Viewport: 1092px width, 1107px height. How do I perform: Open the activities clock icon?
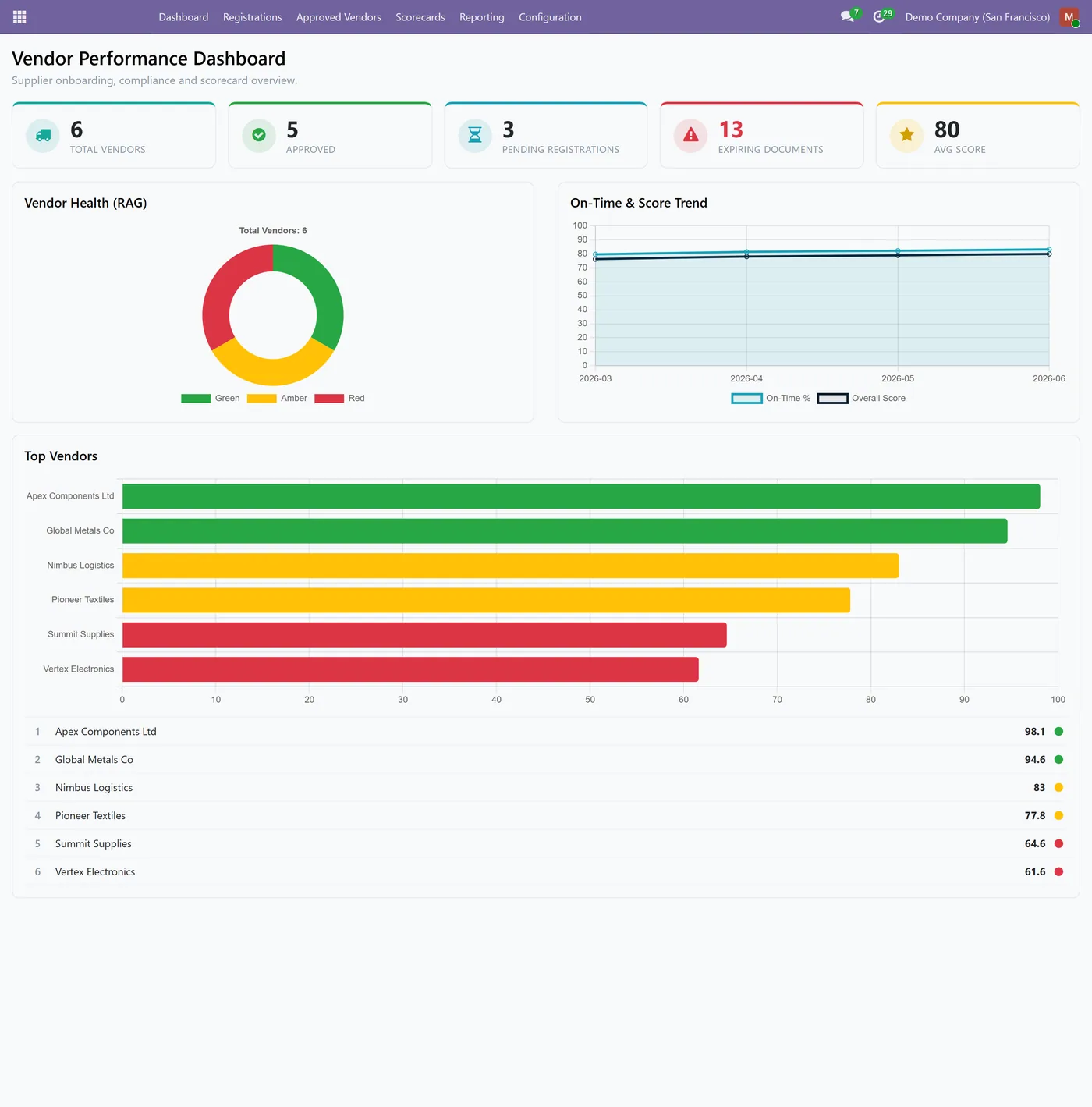point(879,16)
